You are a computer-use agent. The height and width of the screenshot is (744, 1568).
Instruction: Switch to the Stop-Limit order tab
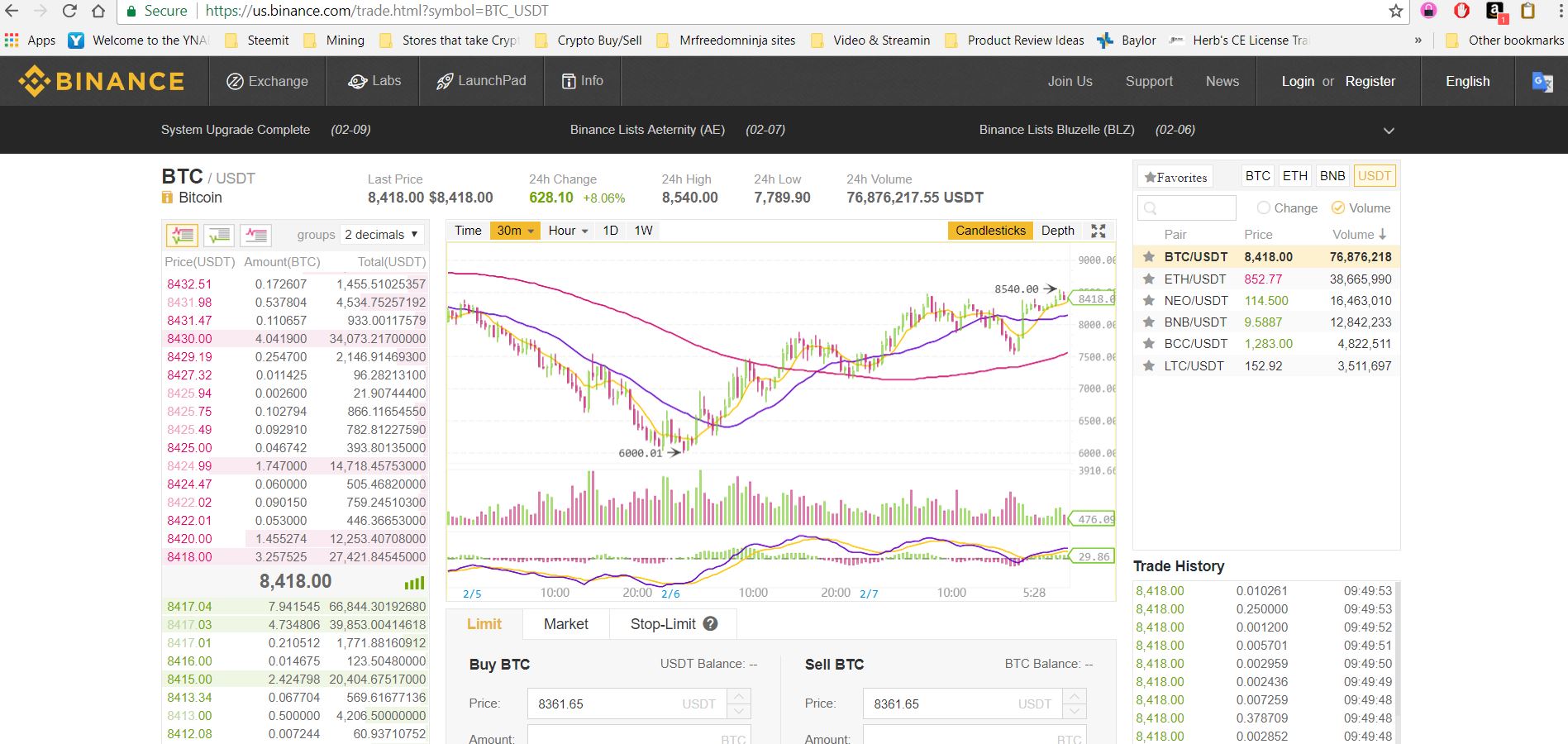674,624
